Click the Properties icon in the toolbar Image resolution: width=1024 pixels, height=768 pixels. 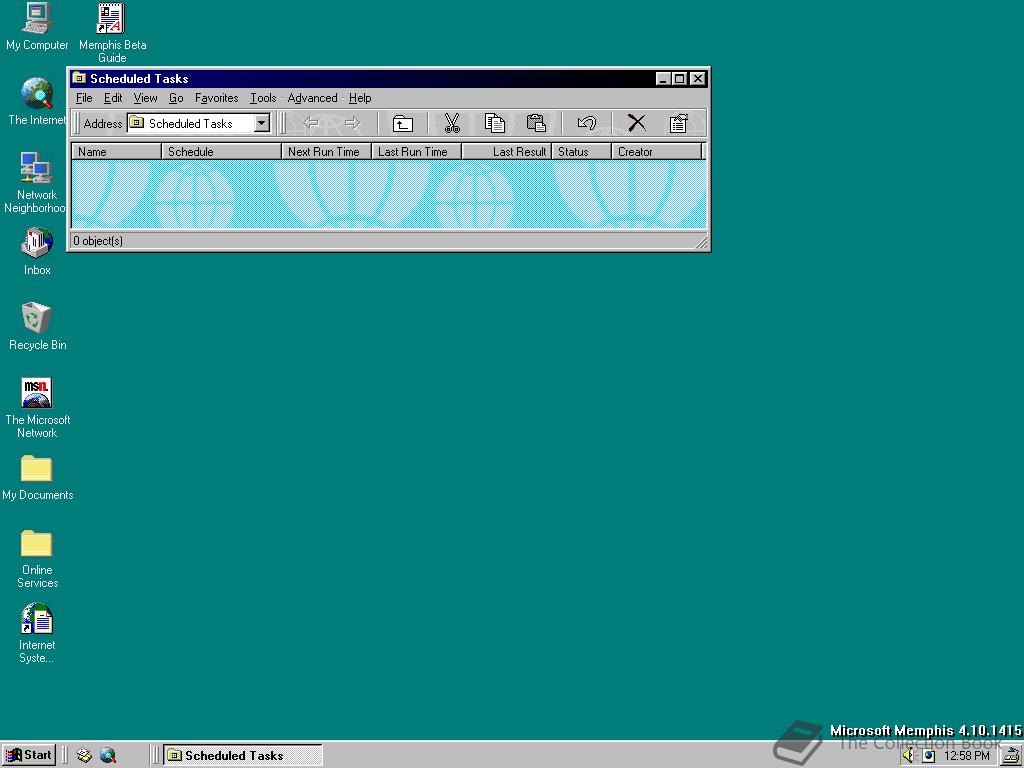pos(679,123)
